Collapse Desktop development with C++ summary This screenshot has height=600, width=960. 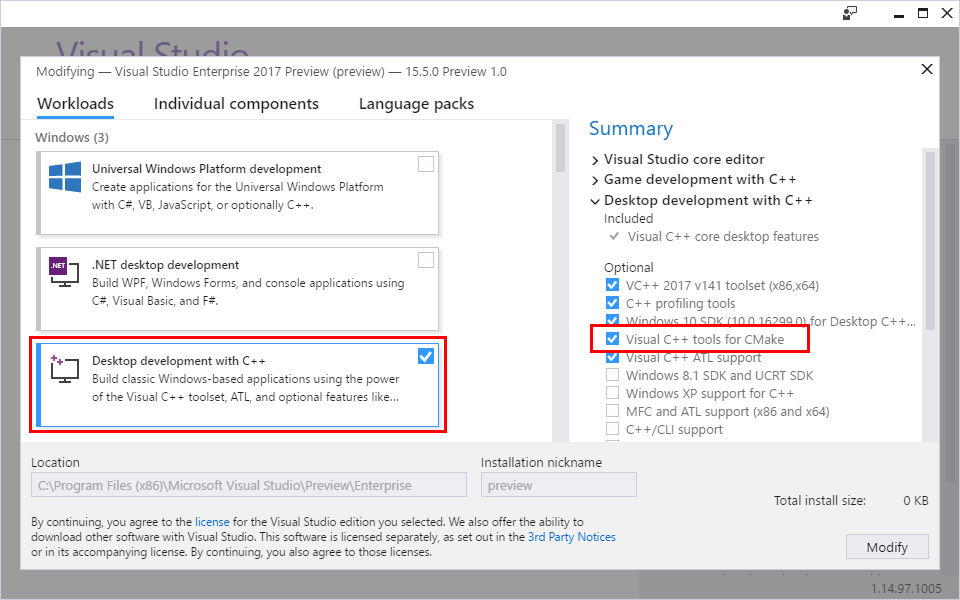click(594, 201)
